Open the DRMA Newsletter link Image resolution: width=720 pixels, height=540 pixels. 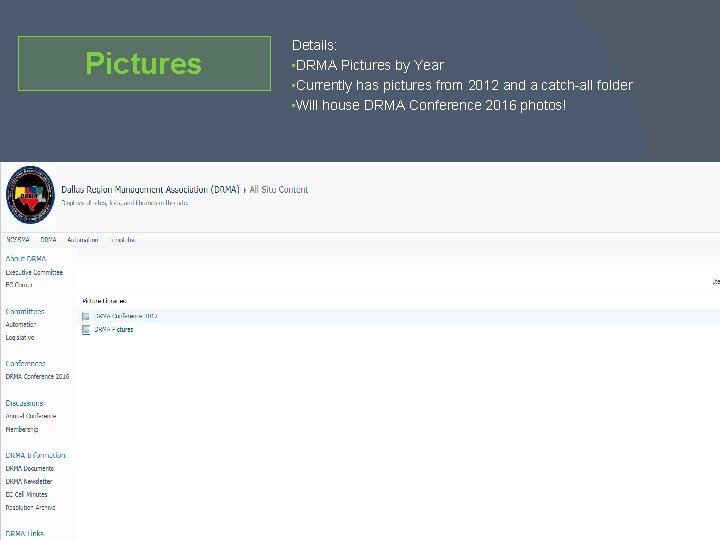point(28,481)
